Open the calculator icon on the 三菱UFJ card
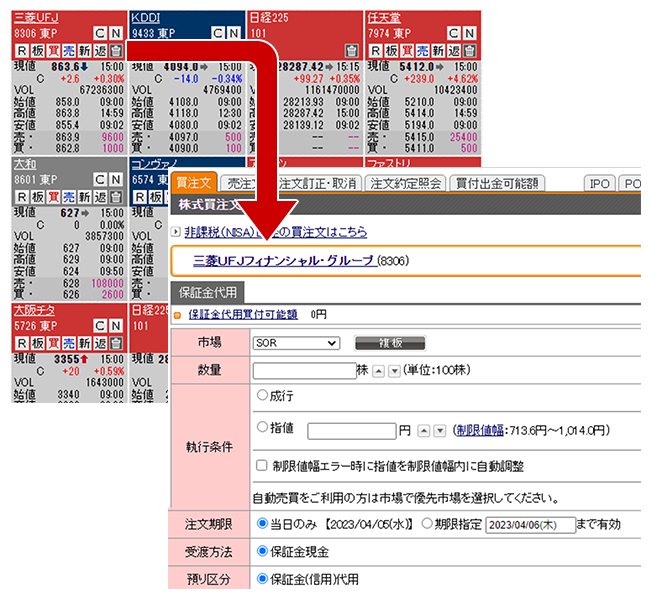This screenshot has height=600, width=650. [116, 51]
